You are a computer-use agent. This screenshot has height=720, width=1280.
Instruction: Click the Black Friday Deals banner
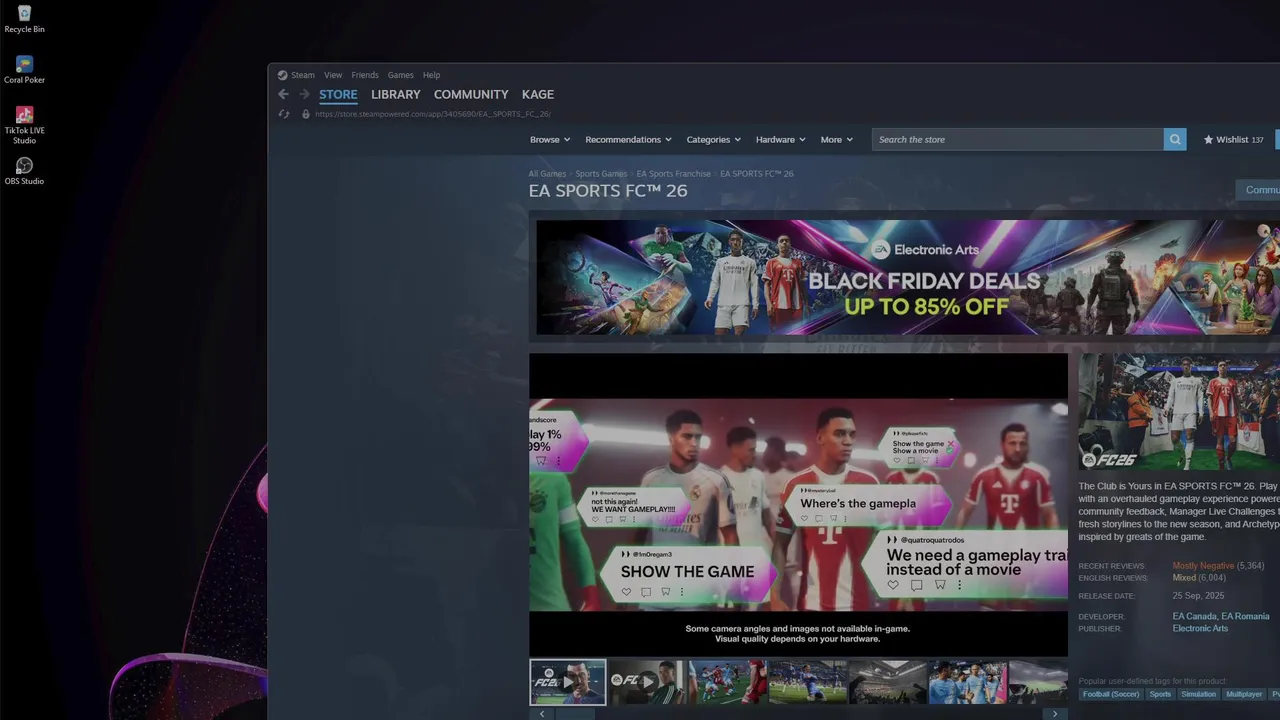(x=908, y=277)
